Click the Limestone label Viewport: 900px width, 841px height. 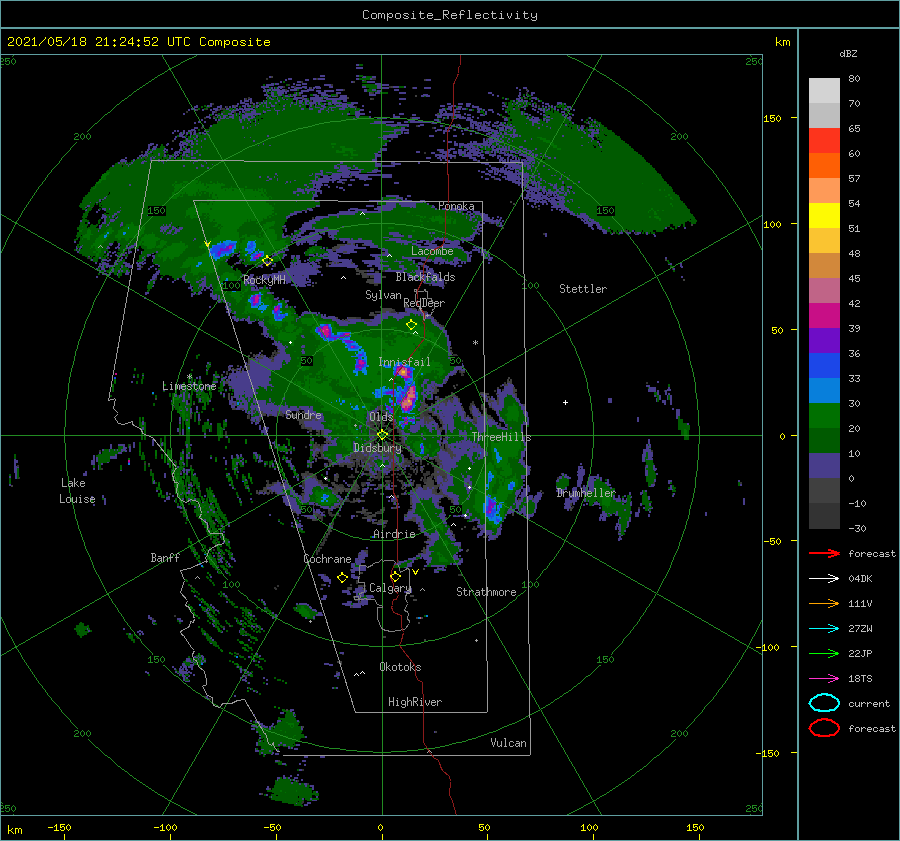[189, 386]
